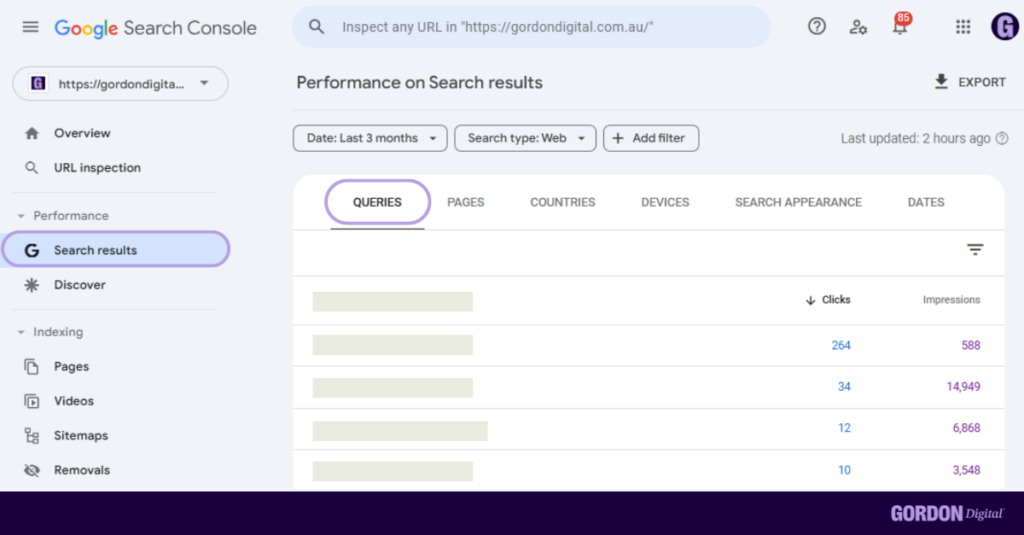Open the G account avatar
Viewport: 1024px width, 535px height.
(x=1004, y=27)
